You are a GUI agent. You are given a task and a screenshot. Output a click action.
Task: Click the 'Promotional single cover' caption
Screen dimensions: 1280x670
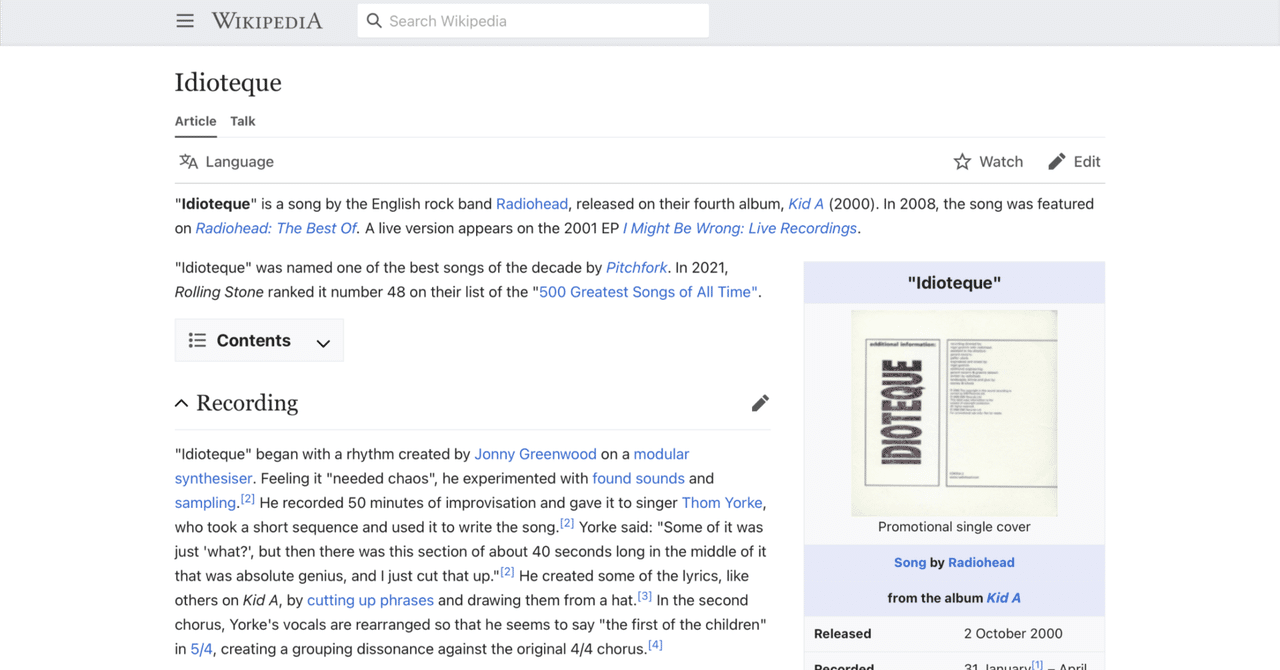(954, 527)
